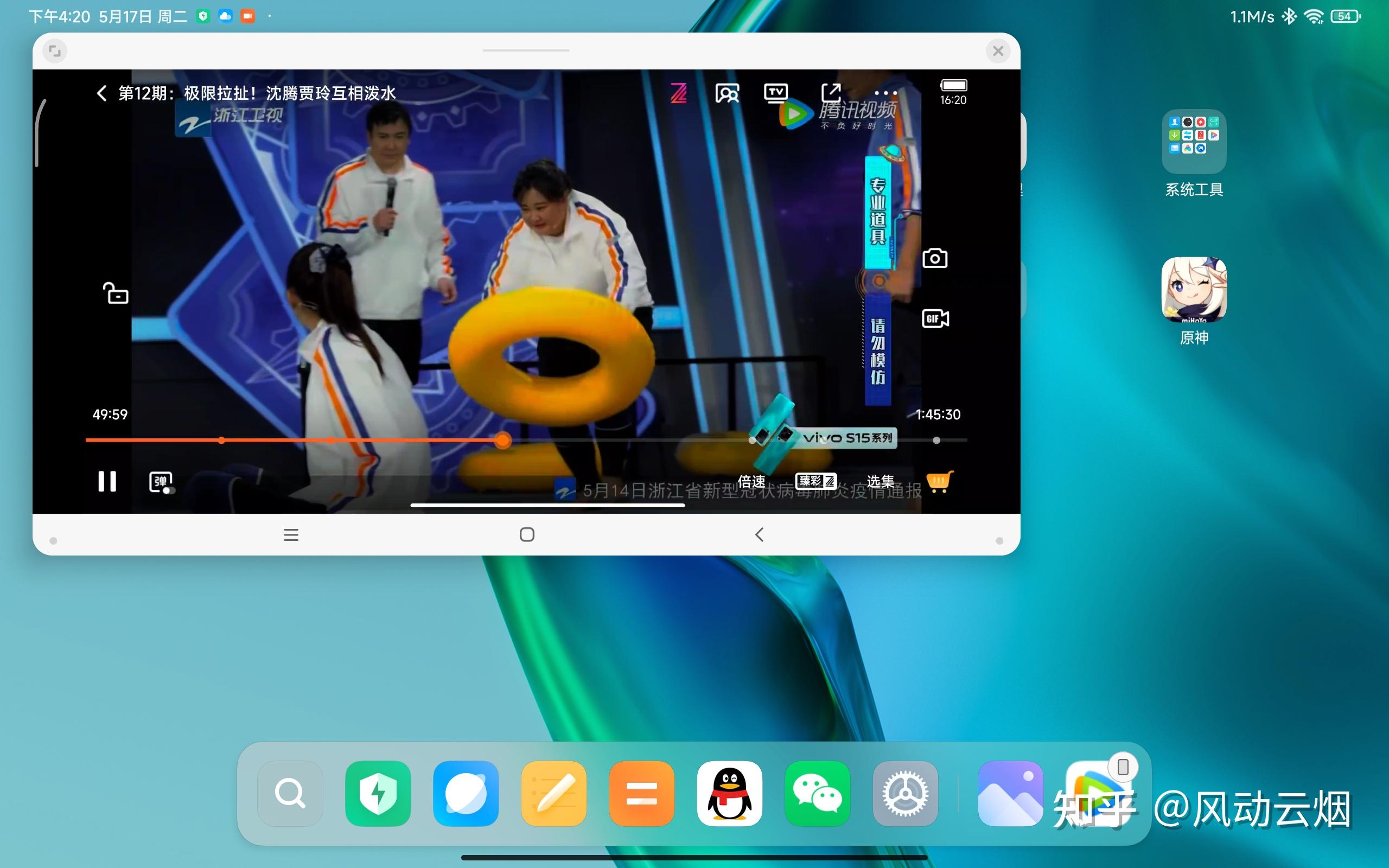1389x868 pixels.
Task: Launch WeChat from the dock
Action: pyautogui.click(x=817, y=793)
